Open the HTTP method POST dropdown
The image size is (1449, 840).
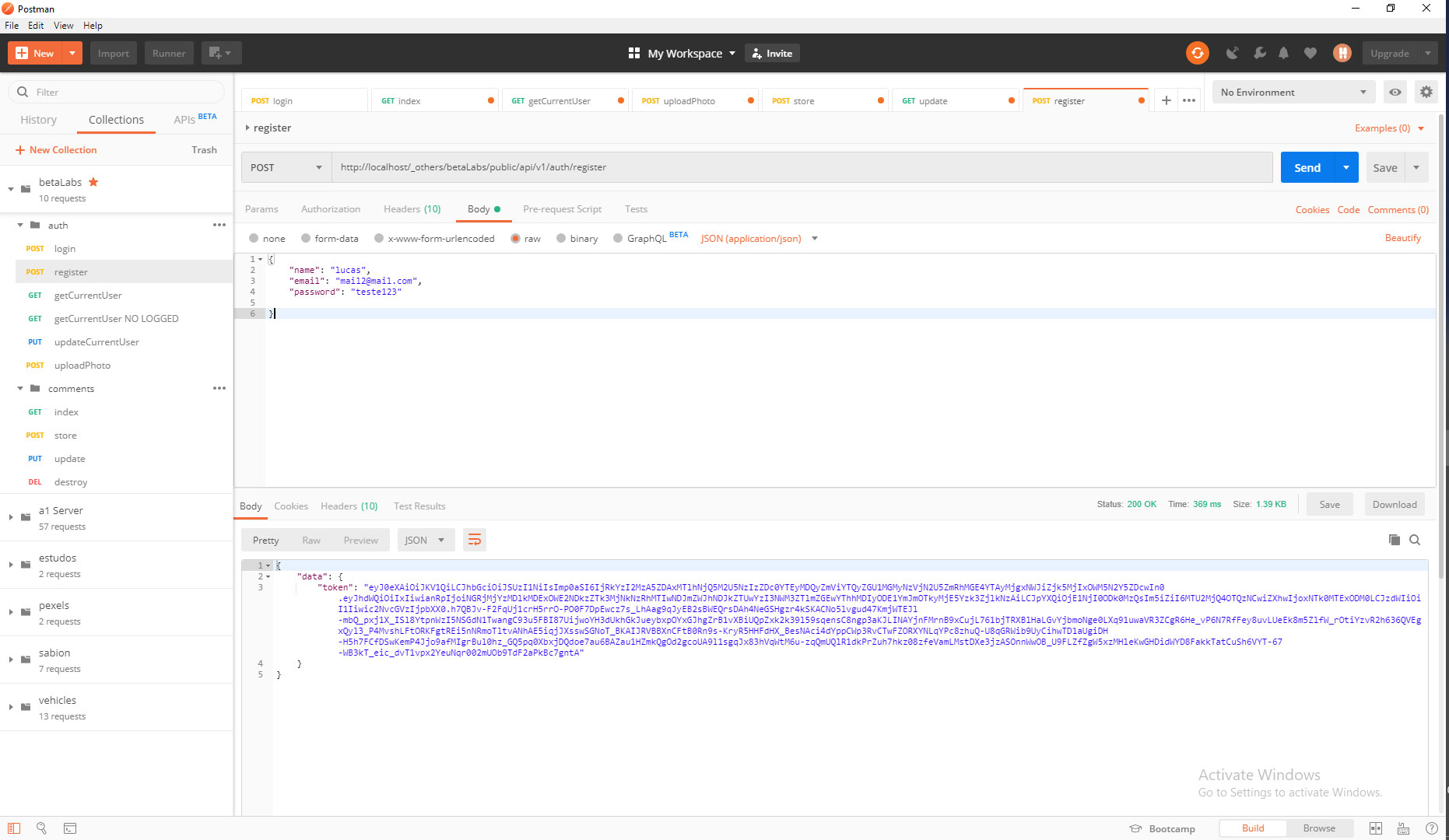[x=286, y=167]
